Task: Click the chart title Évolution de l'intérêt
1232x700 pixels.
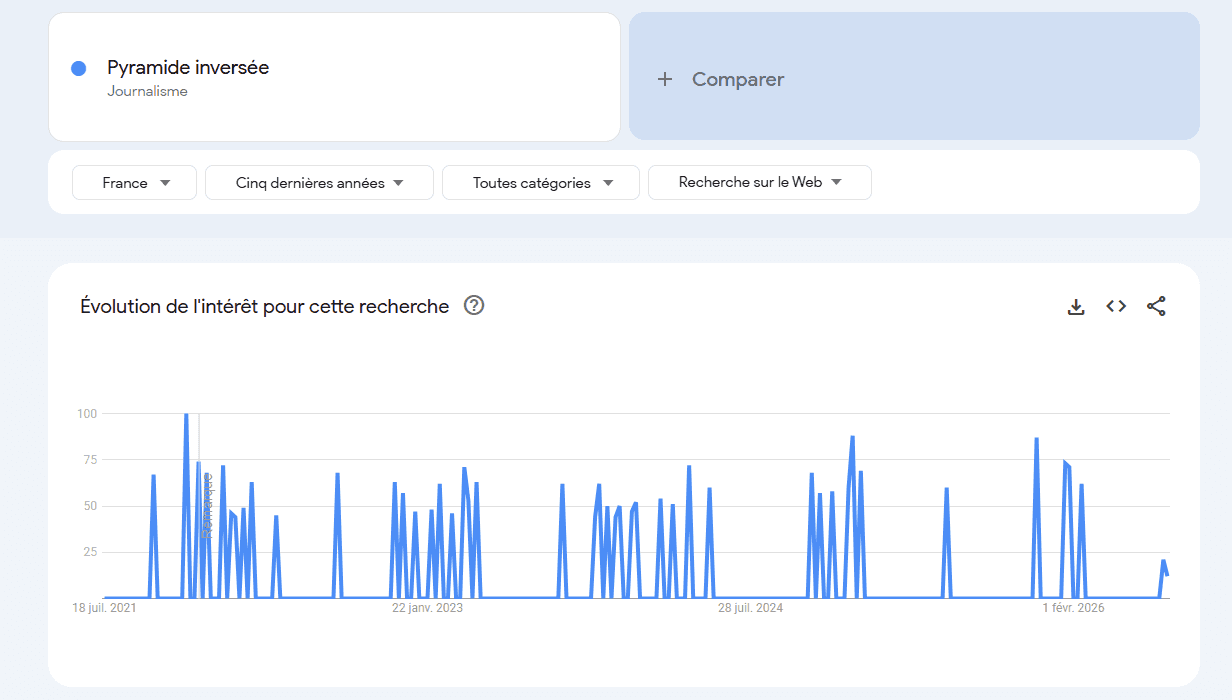Action: click(x=264, y=306)
